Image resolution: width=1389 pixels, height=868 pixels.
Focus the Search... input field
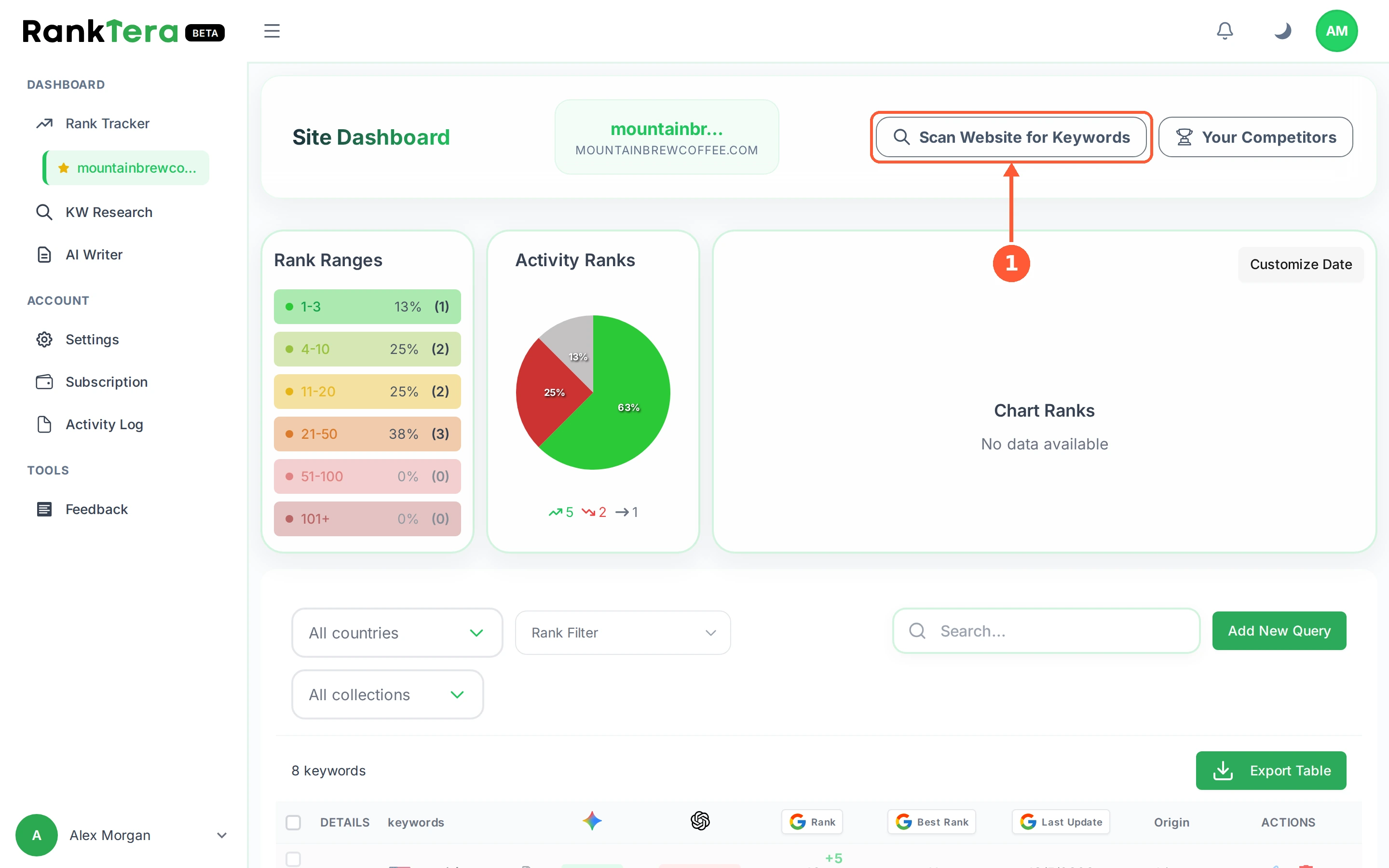tap(1046, 630)
